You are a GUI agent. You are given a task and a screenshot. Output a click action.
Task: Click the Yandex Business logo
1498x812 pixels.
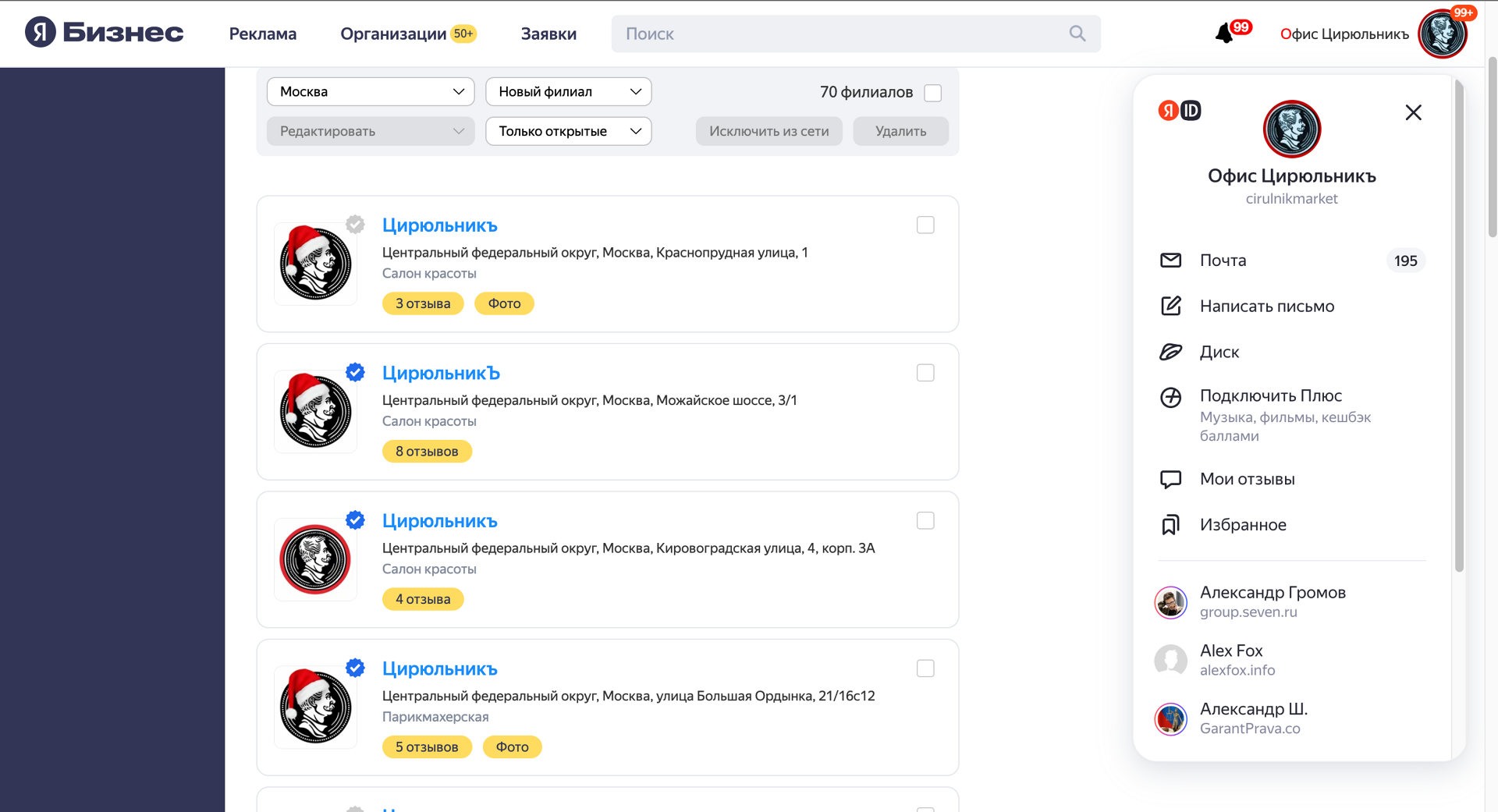tap(104, 33)
